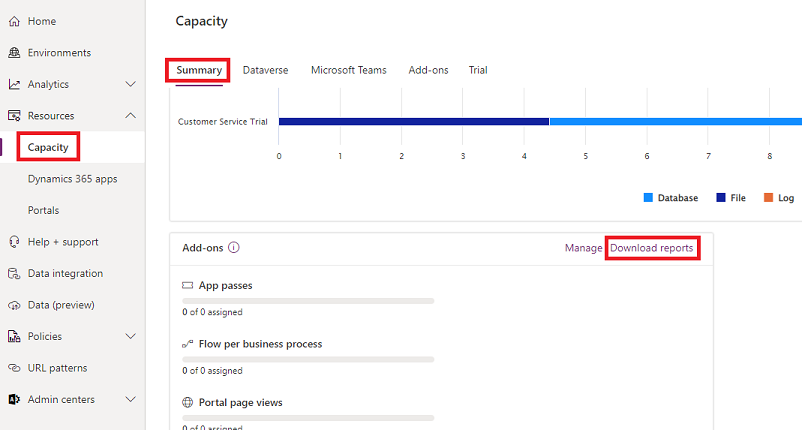
Task: Click the Data integration icon
Action: [x=14, y=274]
